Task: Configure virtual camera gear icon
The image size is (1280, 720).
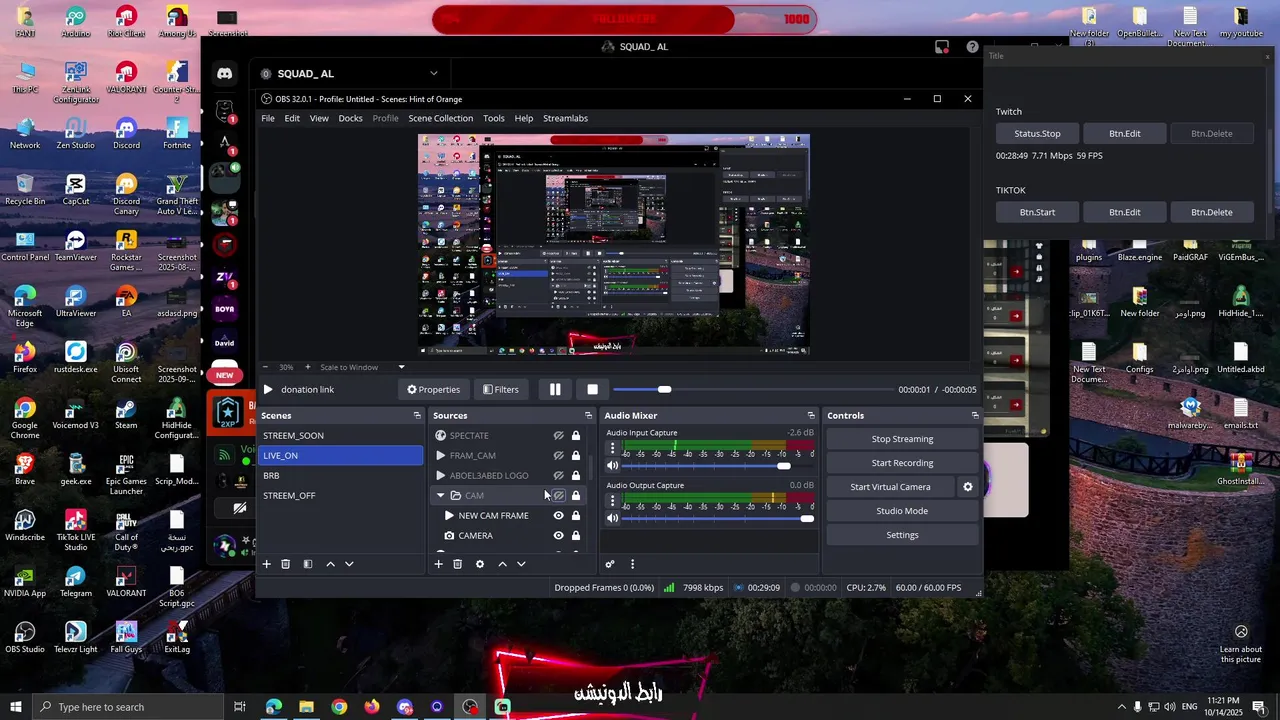Action: coord(967,487)
